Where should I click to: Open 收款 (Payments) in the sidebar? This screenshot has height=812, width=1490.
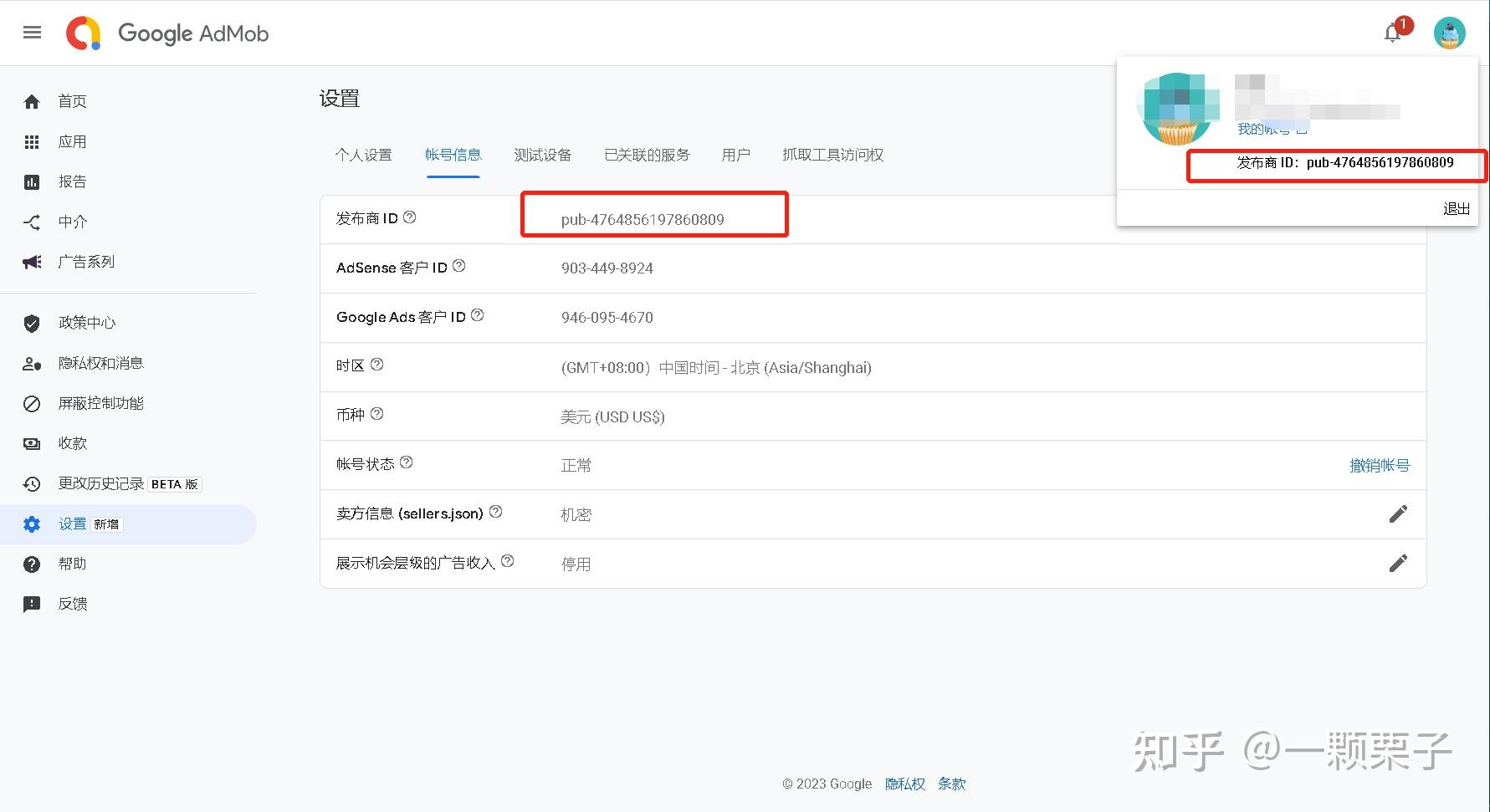click(71, 443)
